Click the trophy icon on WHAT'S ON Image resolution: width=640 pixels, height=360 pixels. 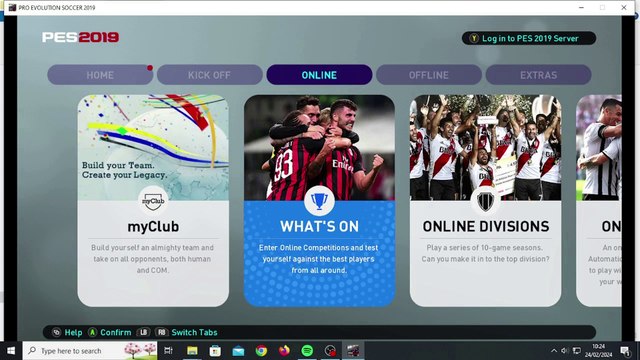319,201
